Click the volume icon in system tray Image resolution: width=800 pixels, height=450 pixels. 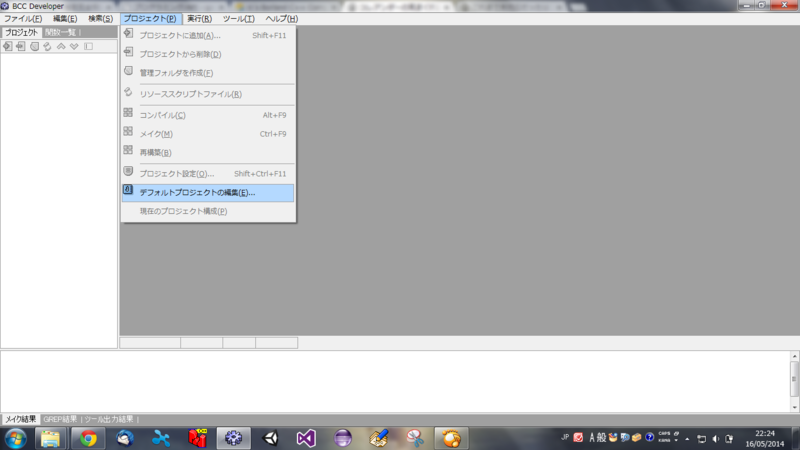(x=716, y=439)
